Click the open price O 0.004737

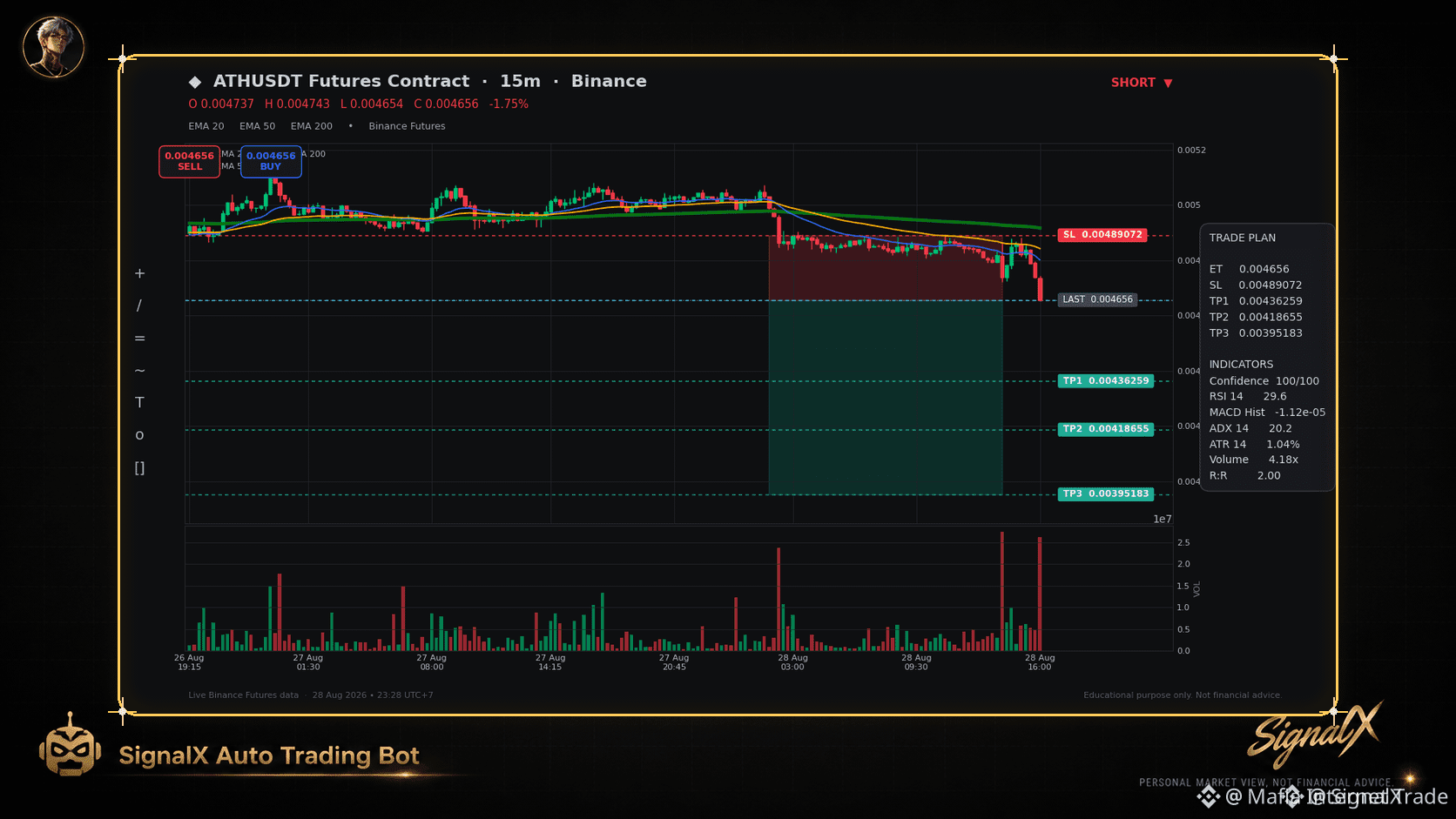click(221, 104)
